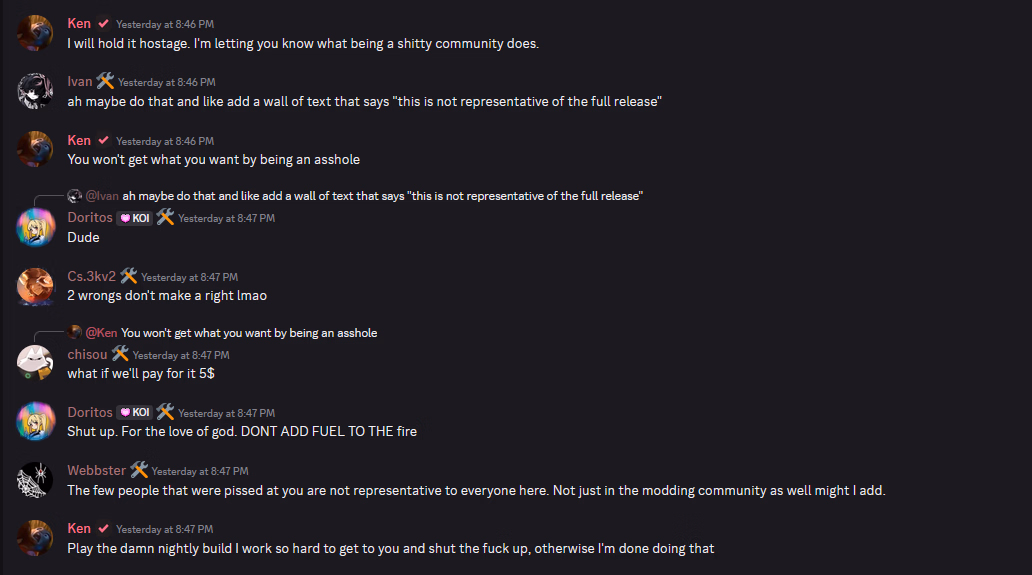The width and height of the screenshot is (1032, 575).
Task: Click Ken's avatar on the "hold it hostage" message
Action: click(x=35, y=33)
